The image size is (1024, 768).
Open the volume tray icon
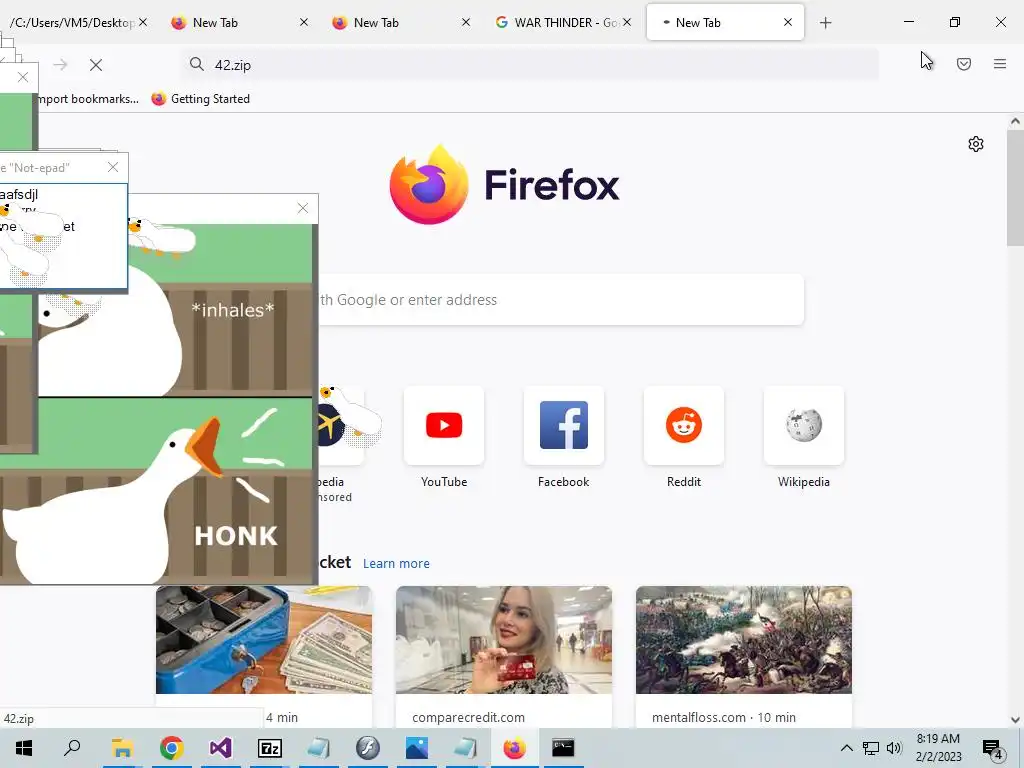coord(894,748)
